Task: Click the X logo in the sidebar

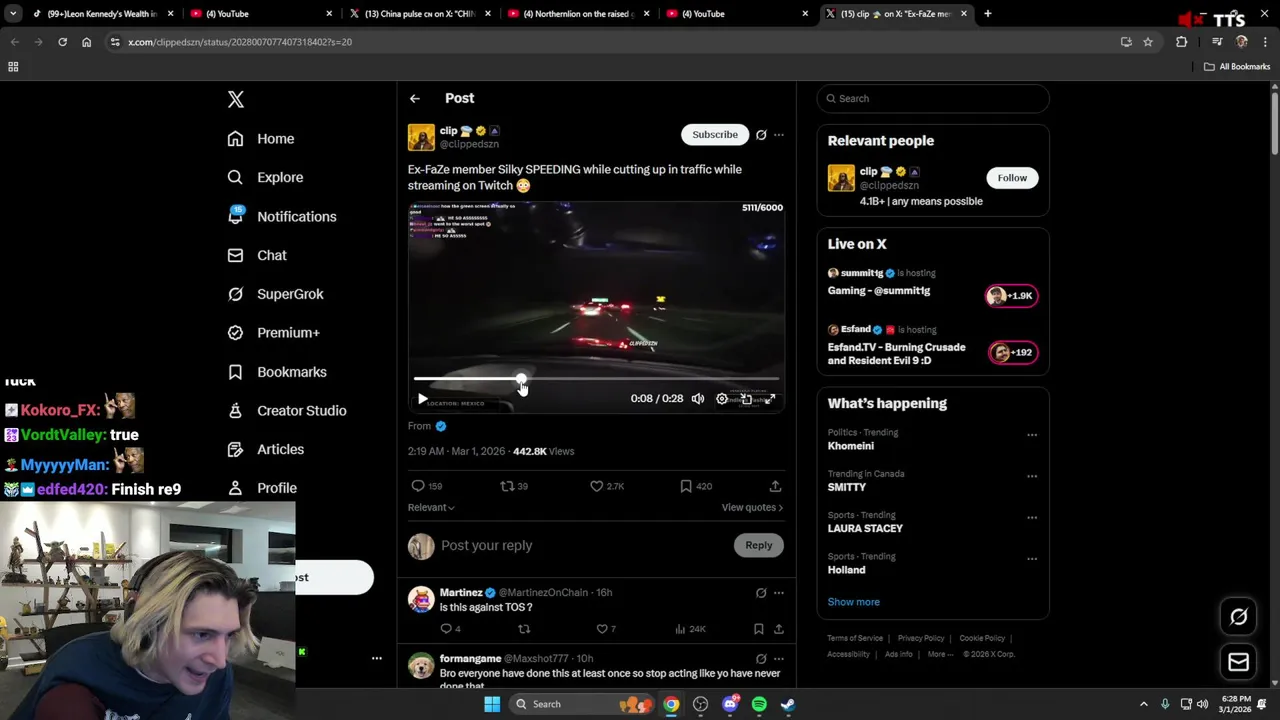Action: click(236, 99)
